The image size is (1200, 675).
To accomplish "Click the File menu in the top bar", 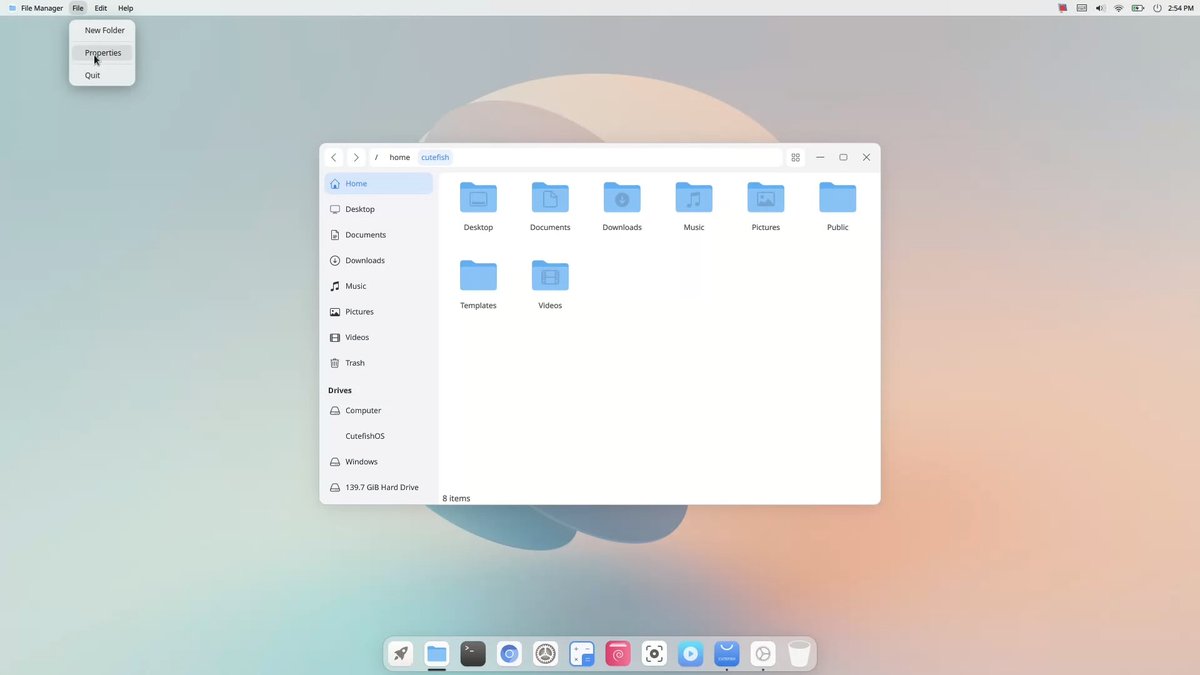I will click(x=78, y=8).
